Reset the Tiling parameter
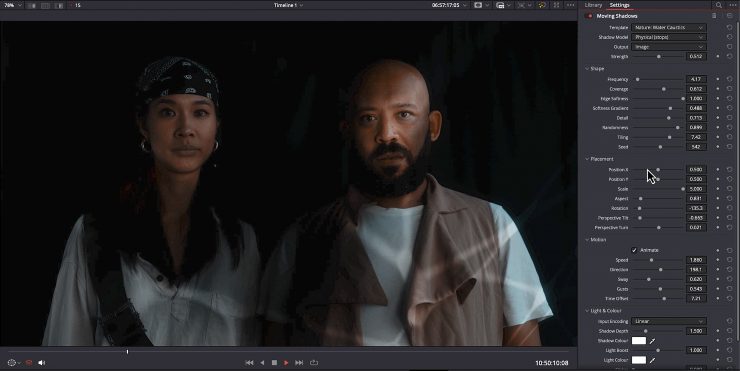Screen dimensions: 740x371 click(730, 137)
